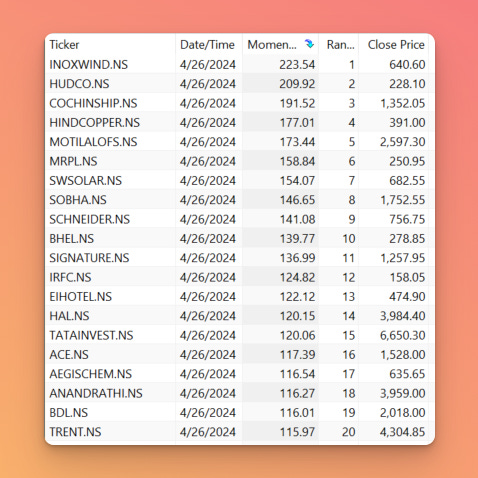Click momentum value 139.77
This screenshot has width=478, height=478.
[297, 238]
